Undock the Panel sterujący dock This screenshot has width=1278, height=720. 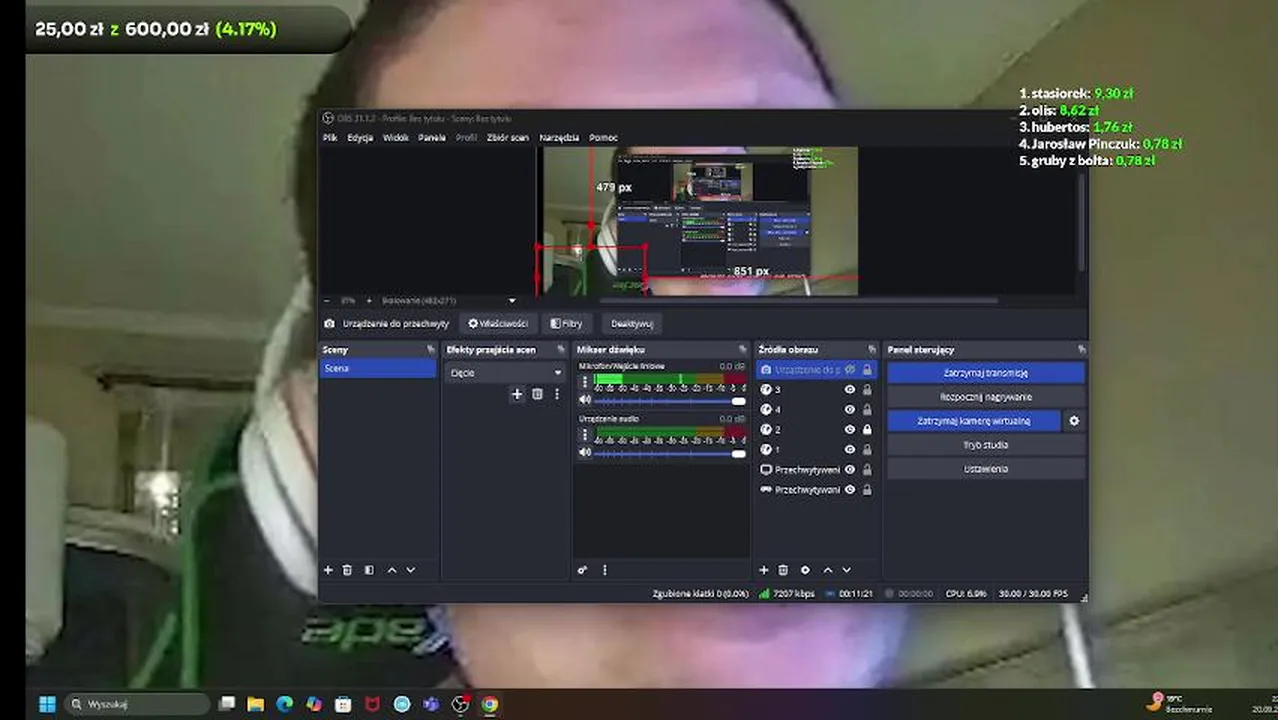pyautogui.click(x=1081, y=350)
